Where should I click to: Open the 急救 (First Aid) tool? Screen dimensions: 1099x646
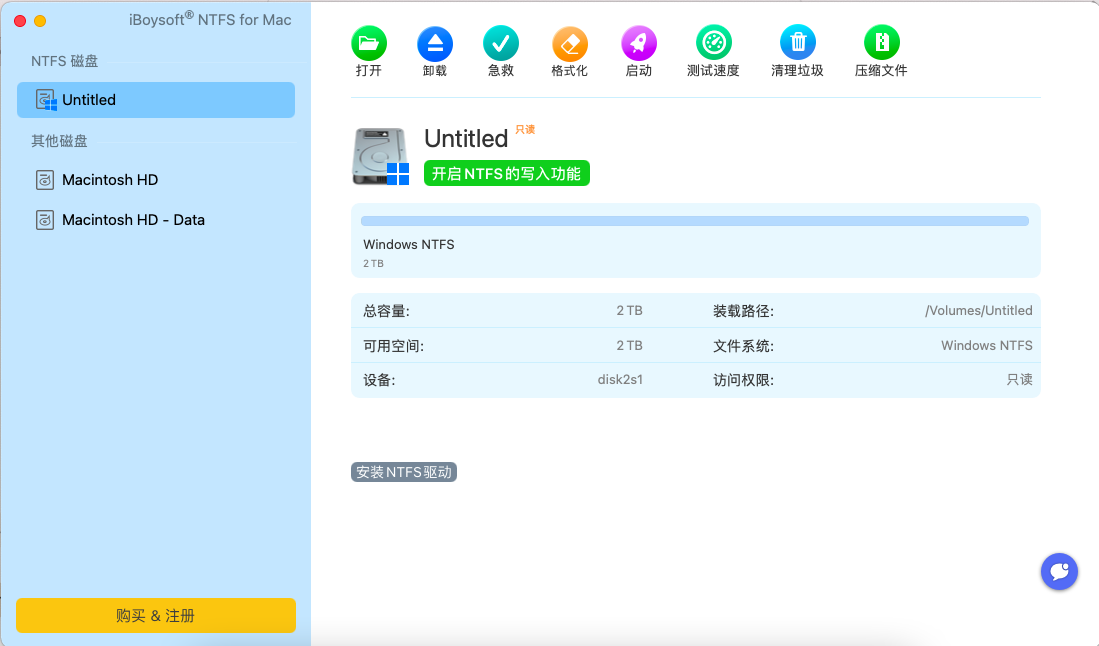[500, 41]
